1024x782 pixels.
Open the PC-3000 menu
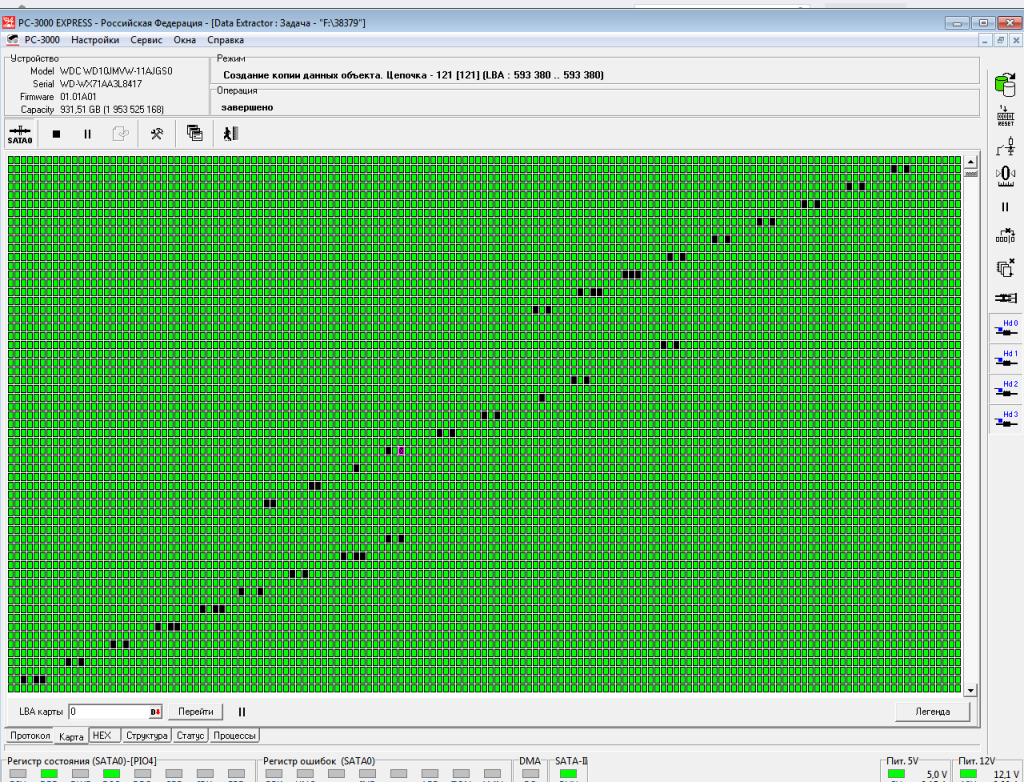(x=42, y=40)
